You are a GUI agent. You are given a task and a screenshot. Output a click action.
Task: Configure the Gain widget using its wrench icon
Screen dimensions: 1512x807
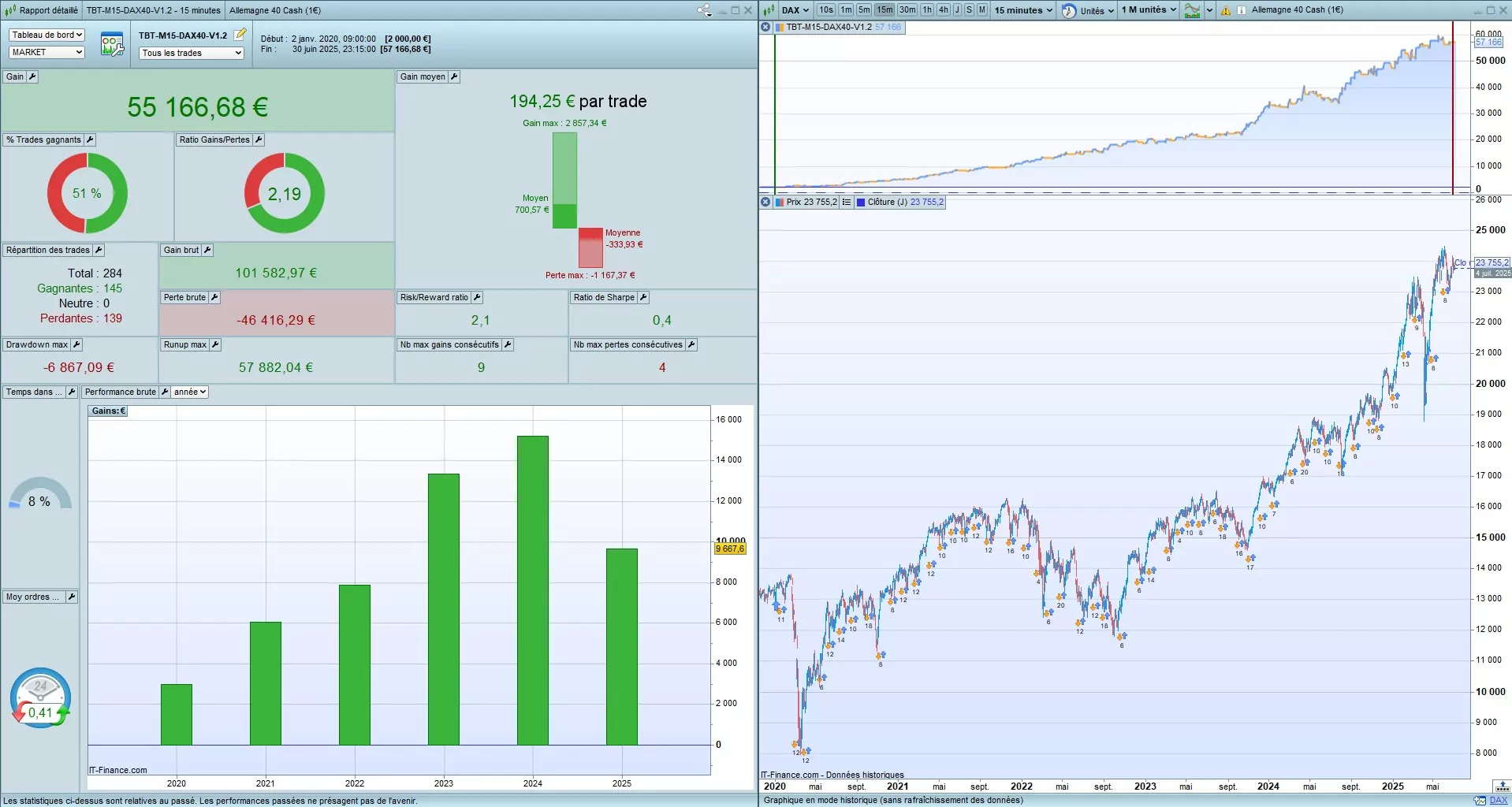coord(32,76)
